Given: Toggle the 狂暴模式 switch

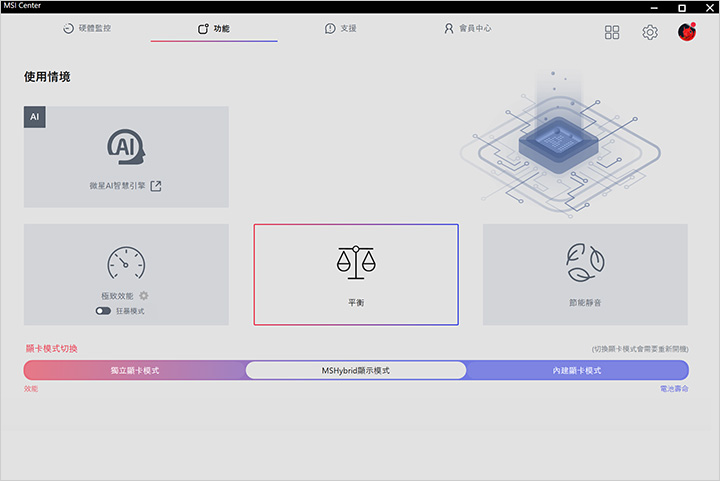Looking at the screenshot, I should (103, 311).
